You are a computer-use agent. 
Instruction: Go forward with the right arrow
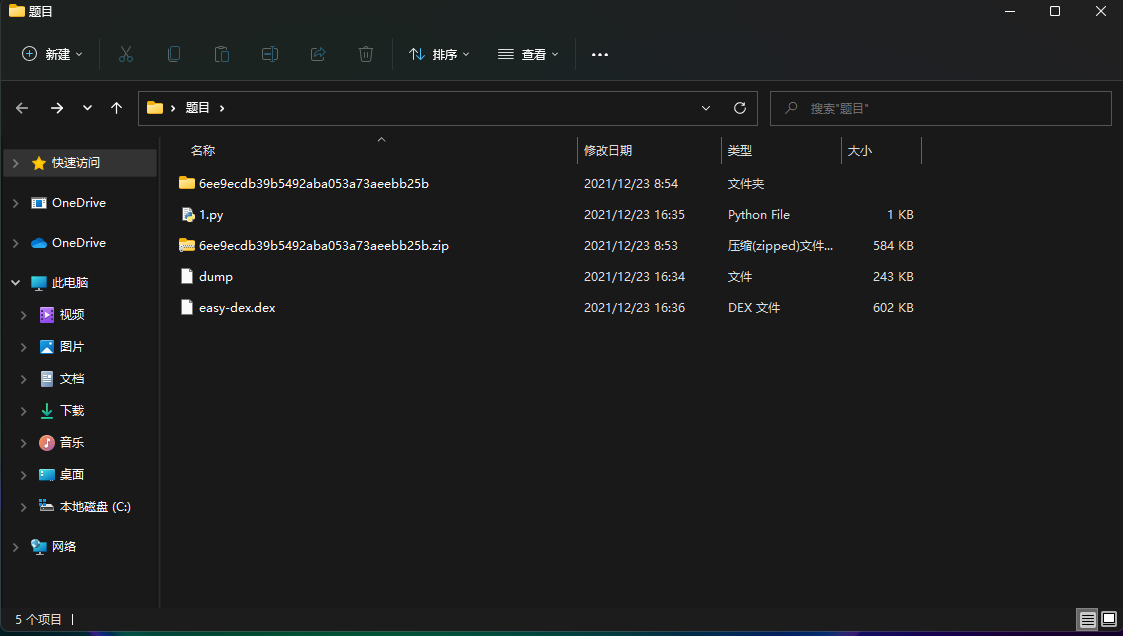click(57, 108)
